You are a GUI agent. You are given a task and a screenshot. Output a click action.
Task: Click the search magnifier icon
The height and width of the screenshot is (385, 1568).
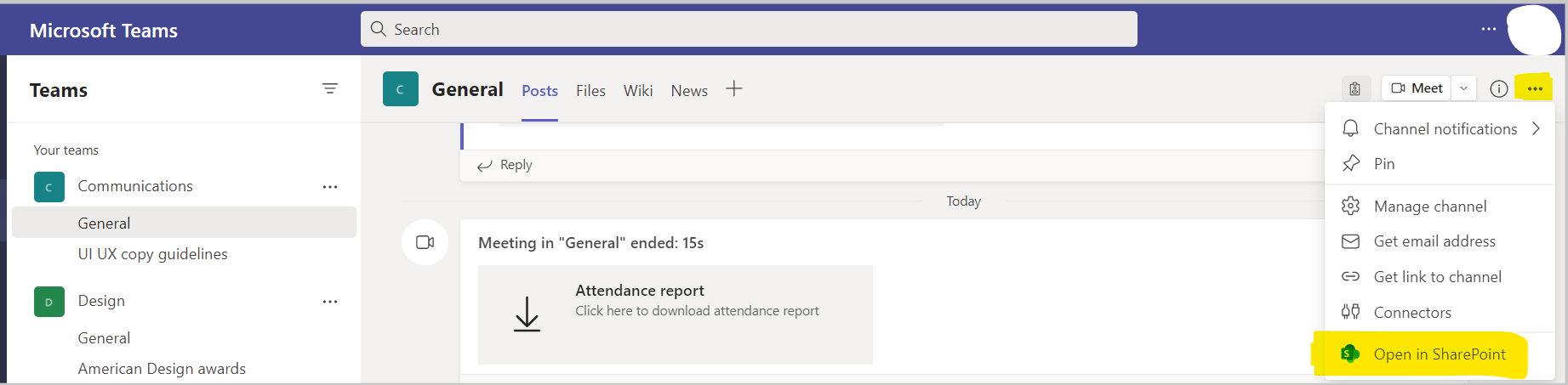(x=379, y=29)
